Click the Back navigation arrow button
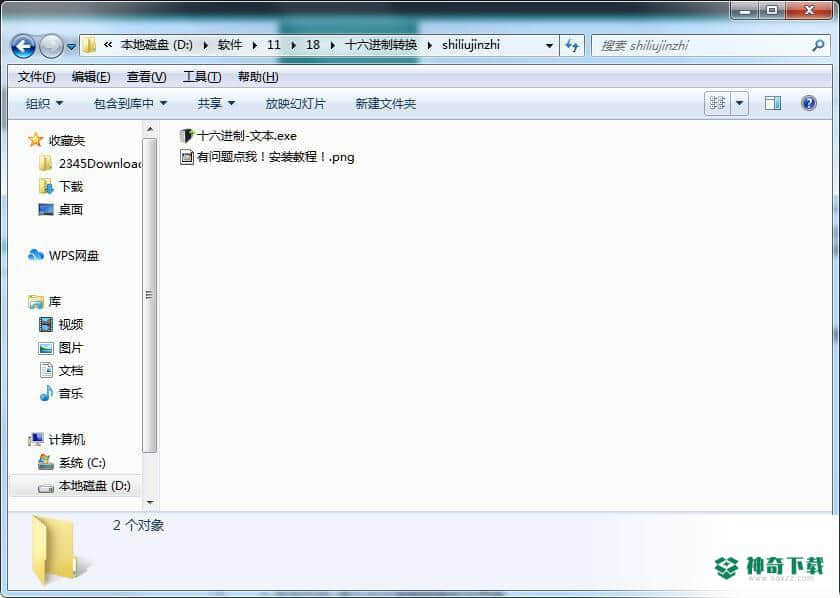The image size is (840, 598). coord(23,47)
